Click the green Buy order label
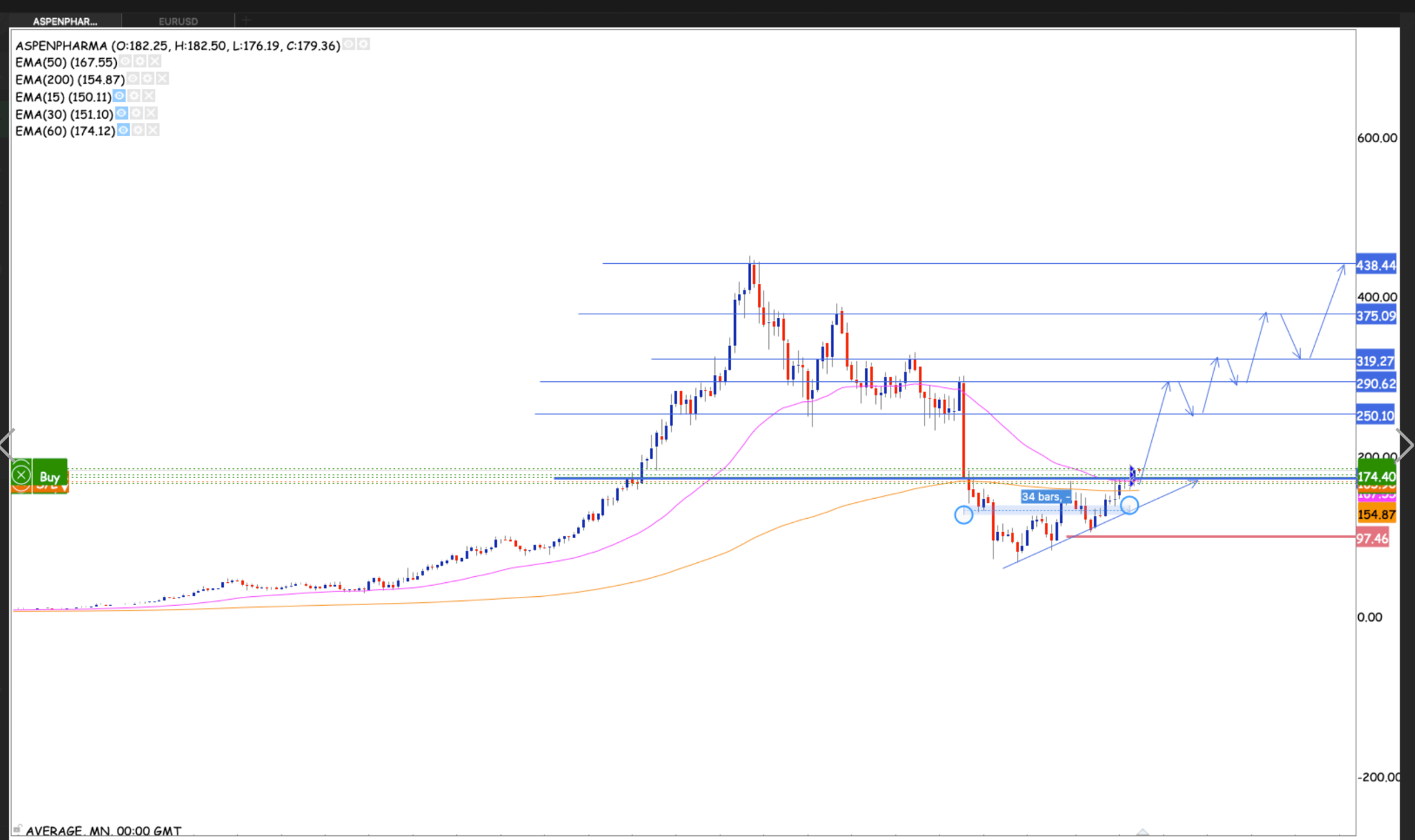The height and width of the screenshot is (840, 1415). click(x=50, y=476)
